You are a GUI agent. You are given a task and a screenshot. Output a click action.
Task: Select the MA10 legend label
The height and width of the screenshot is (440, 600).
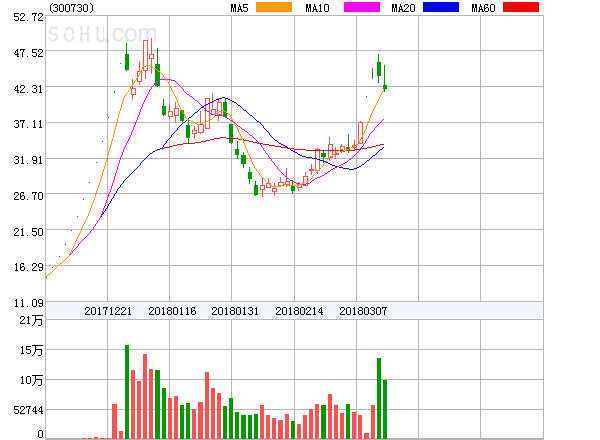pyautogui.click(x=317, y=8)
